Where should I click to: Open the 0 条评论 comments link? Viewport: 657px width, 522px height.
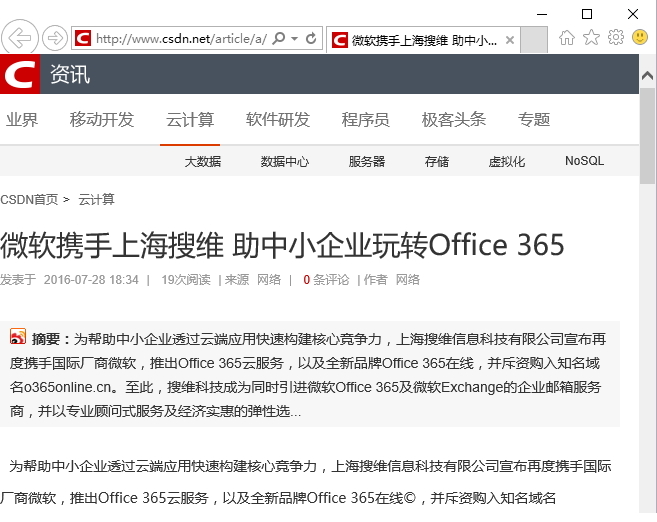point(326,280)
